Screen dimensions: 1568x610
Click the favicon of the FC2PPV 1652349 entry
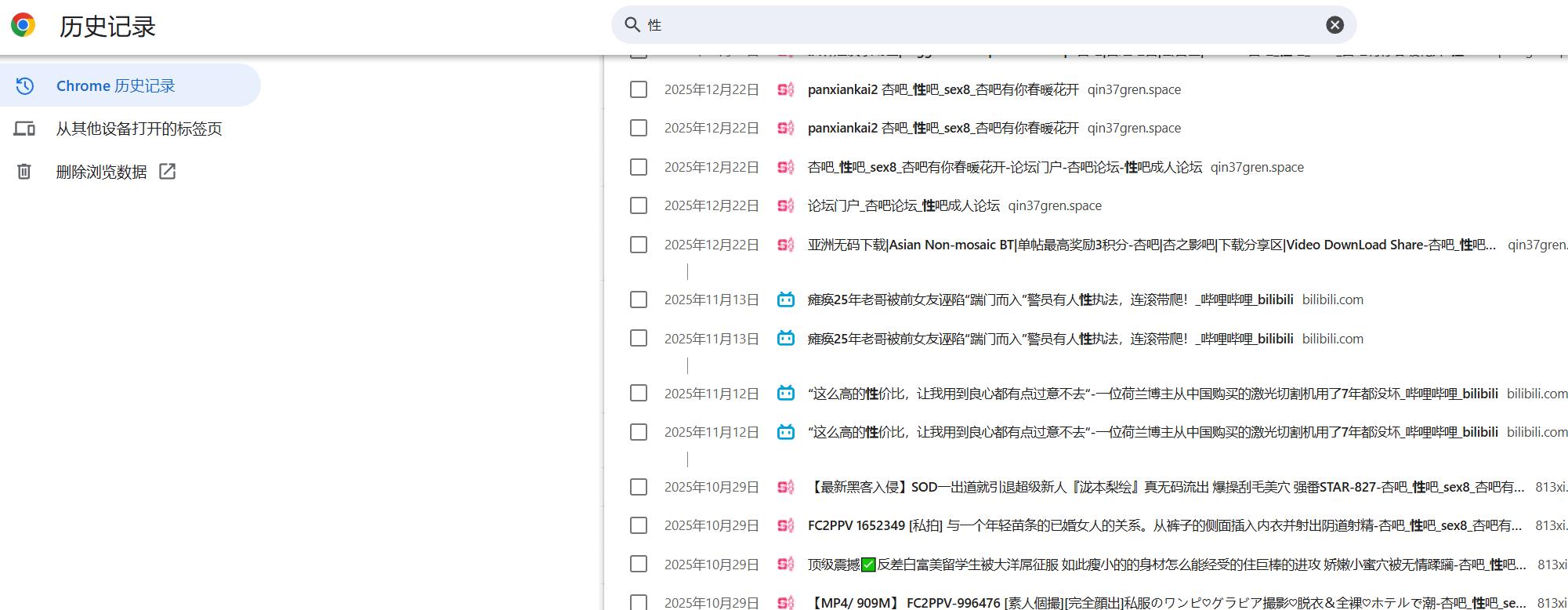pos(786,525)
